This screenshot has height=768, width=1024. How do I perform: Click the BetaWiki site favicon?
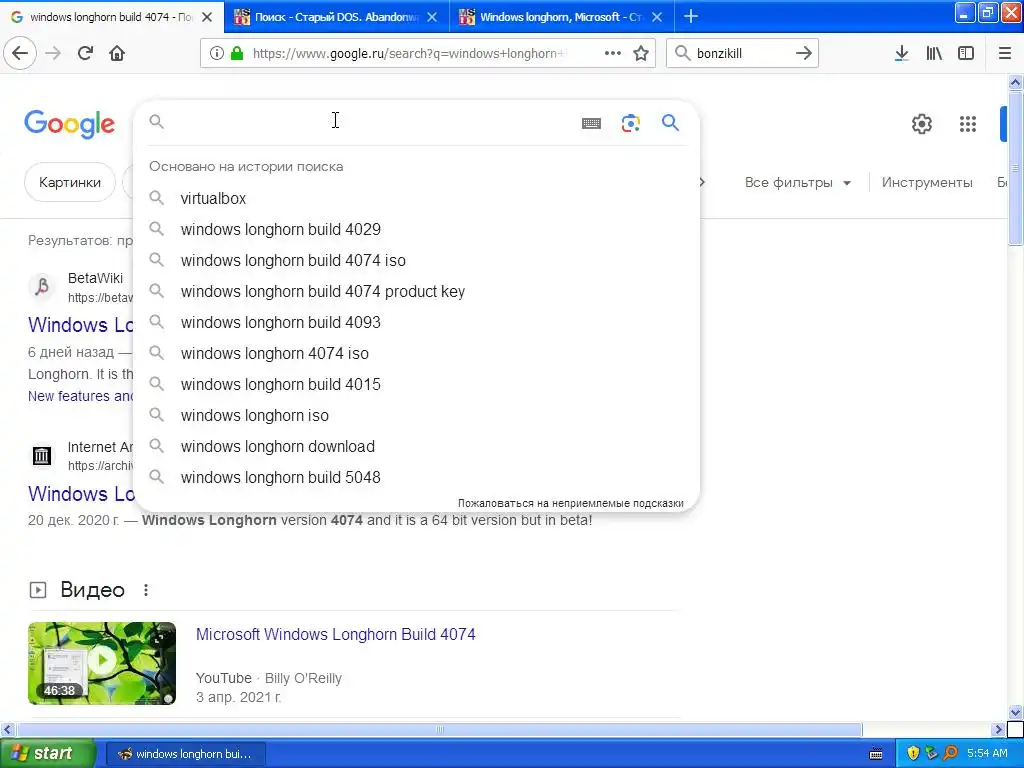click(42, 286)
